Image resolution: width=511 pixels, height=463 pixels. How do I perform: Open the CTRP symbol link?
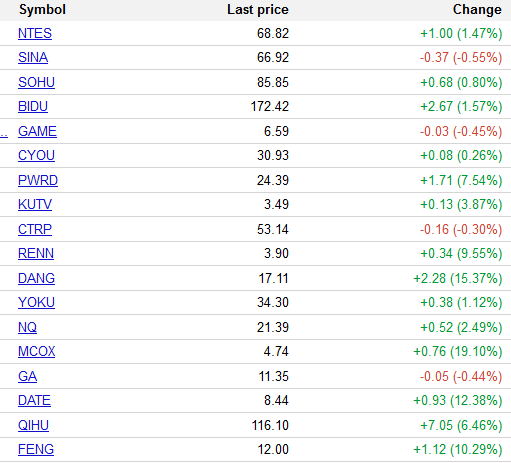(x=35, y=229)
